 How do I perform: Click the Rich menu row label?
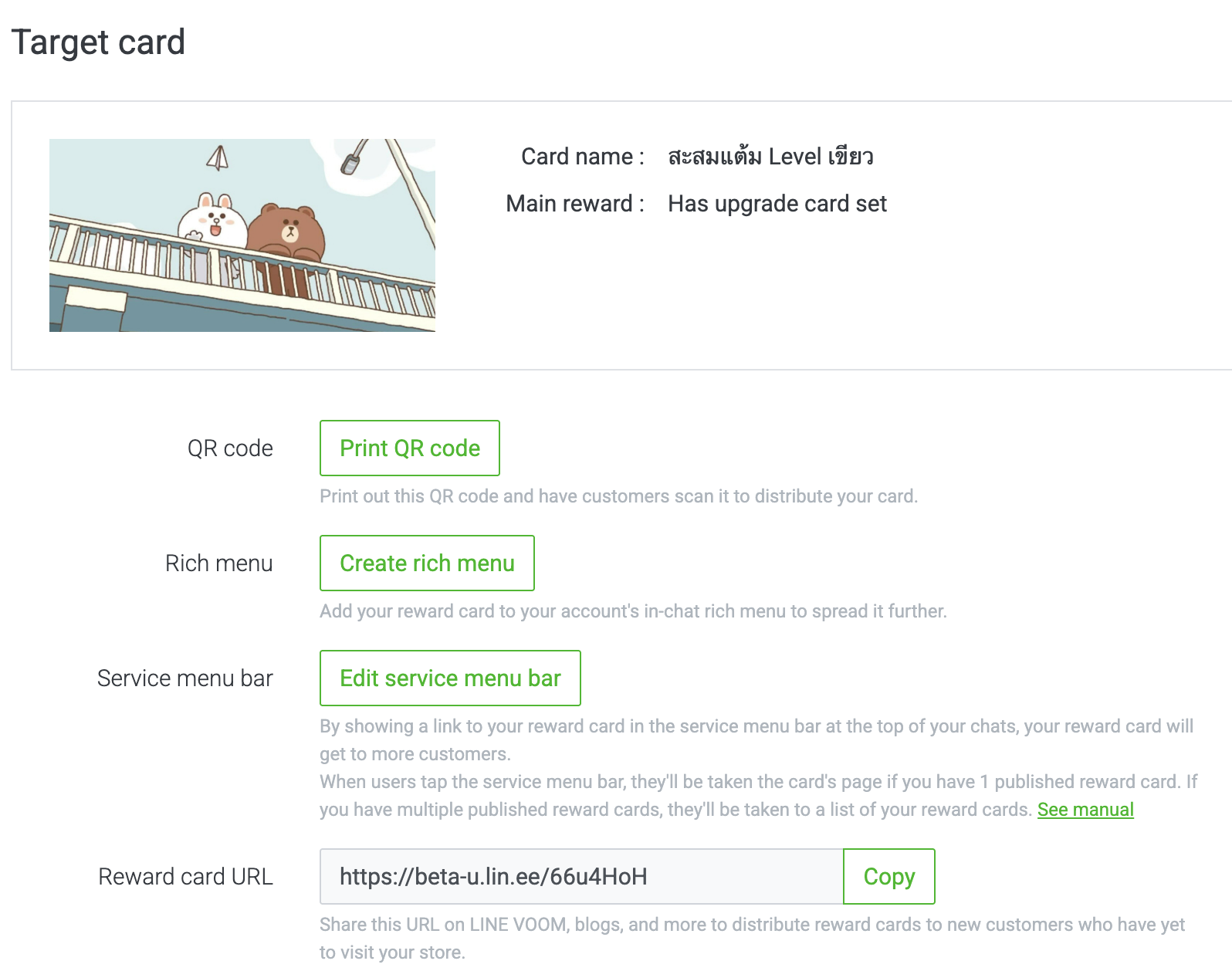[218, 563]
